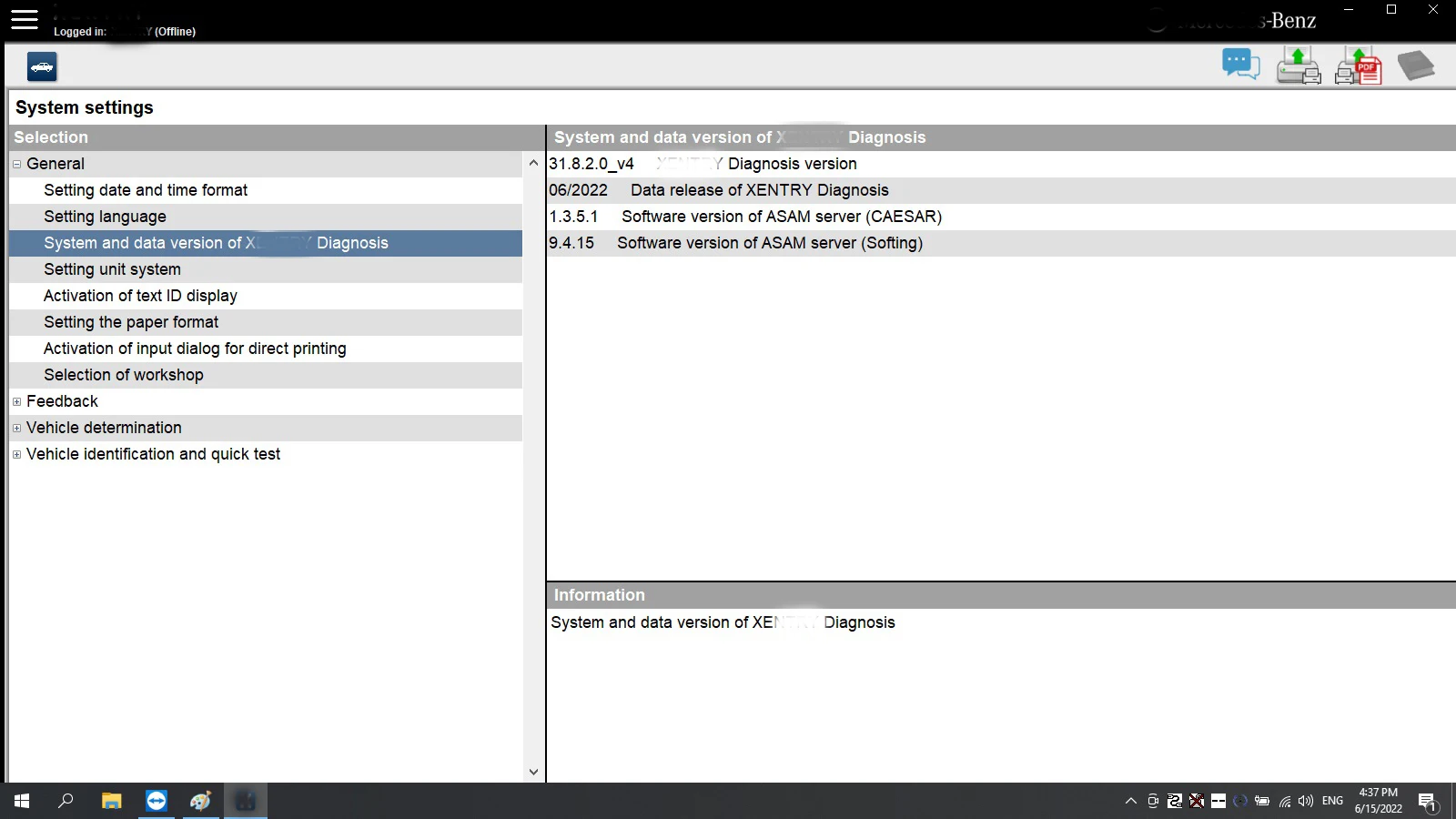Click the ENG language indicator
The image size is (1456, 819).
coord(1332,801)
